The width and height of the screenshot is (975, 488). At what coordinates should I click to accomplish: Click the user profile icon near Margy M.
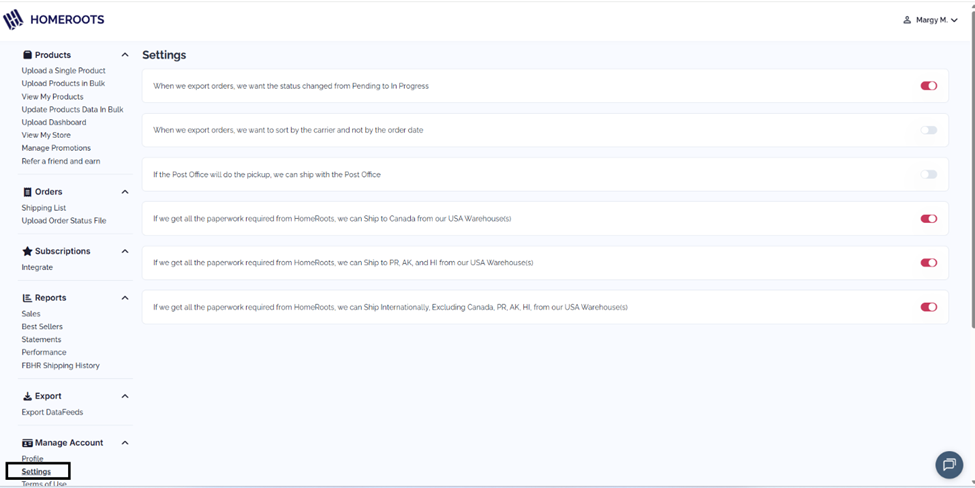point(907,20)
